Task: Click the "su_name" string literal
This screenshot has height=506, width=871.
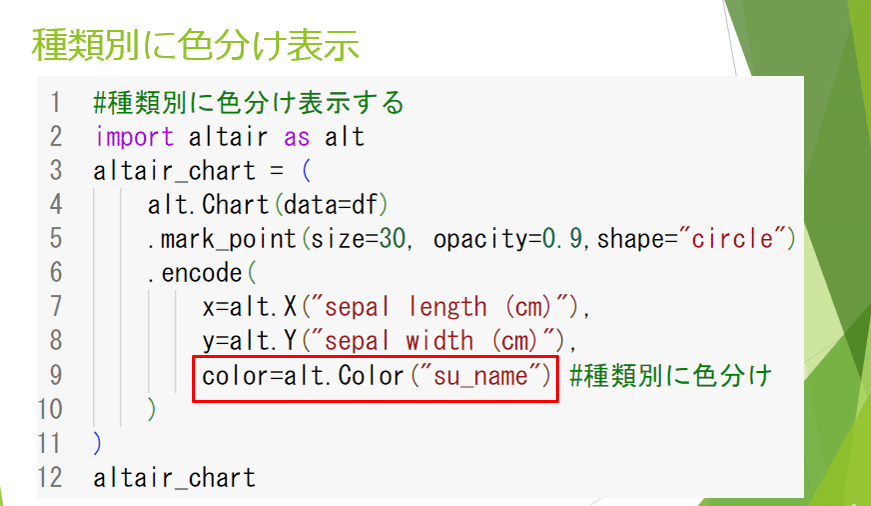Action: [480, 376]
